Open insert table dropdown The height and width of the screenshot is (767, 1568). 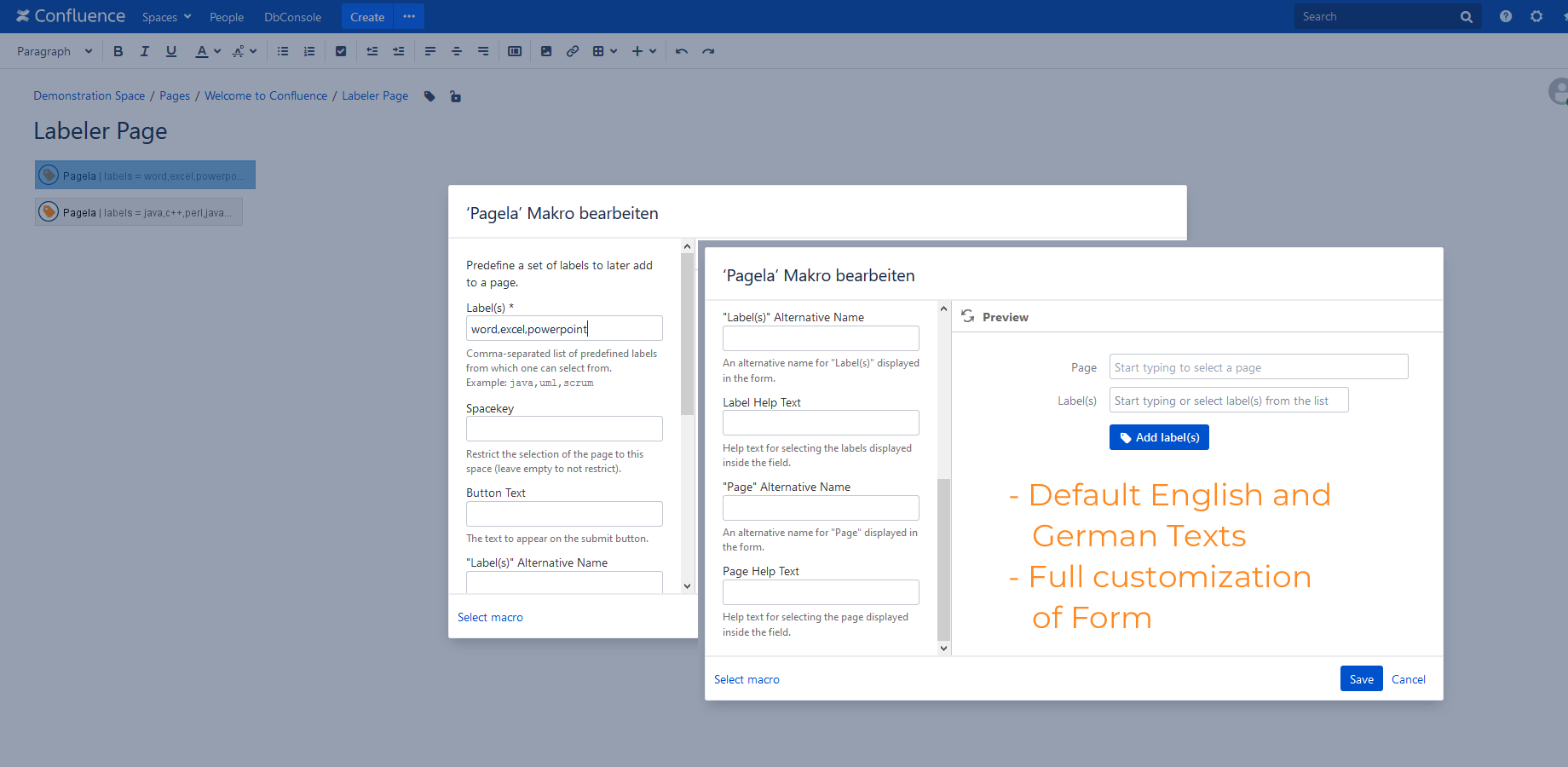[x=605, y=51]
